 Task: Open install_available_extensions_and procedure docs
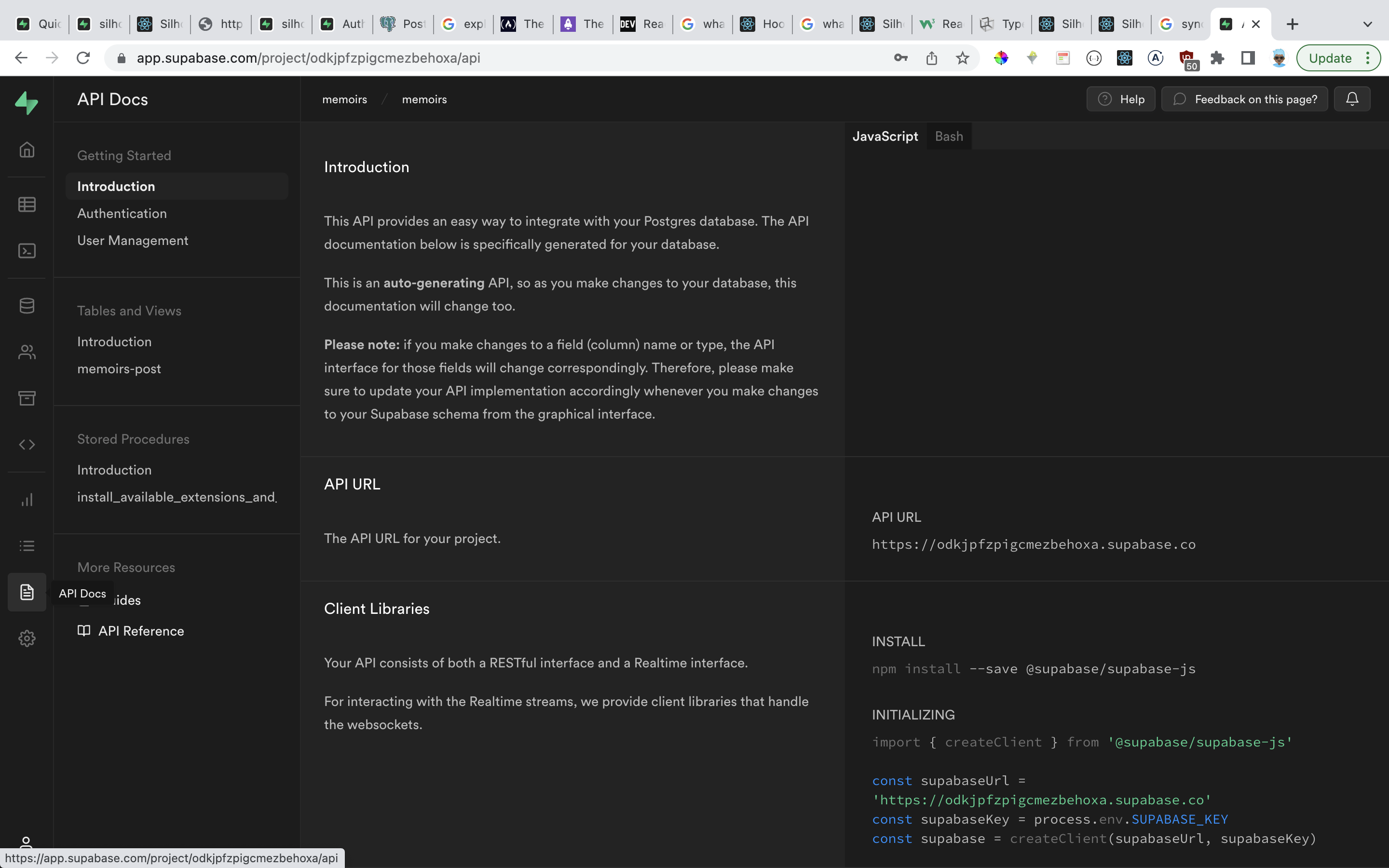pyautogui.click(x=177, y=497)
